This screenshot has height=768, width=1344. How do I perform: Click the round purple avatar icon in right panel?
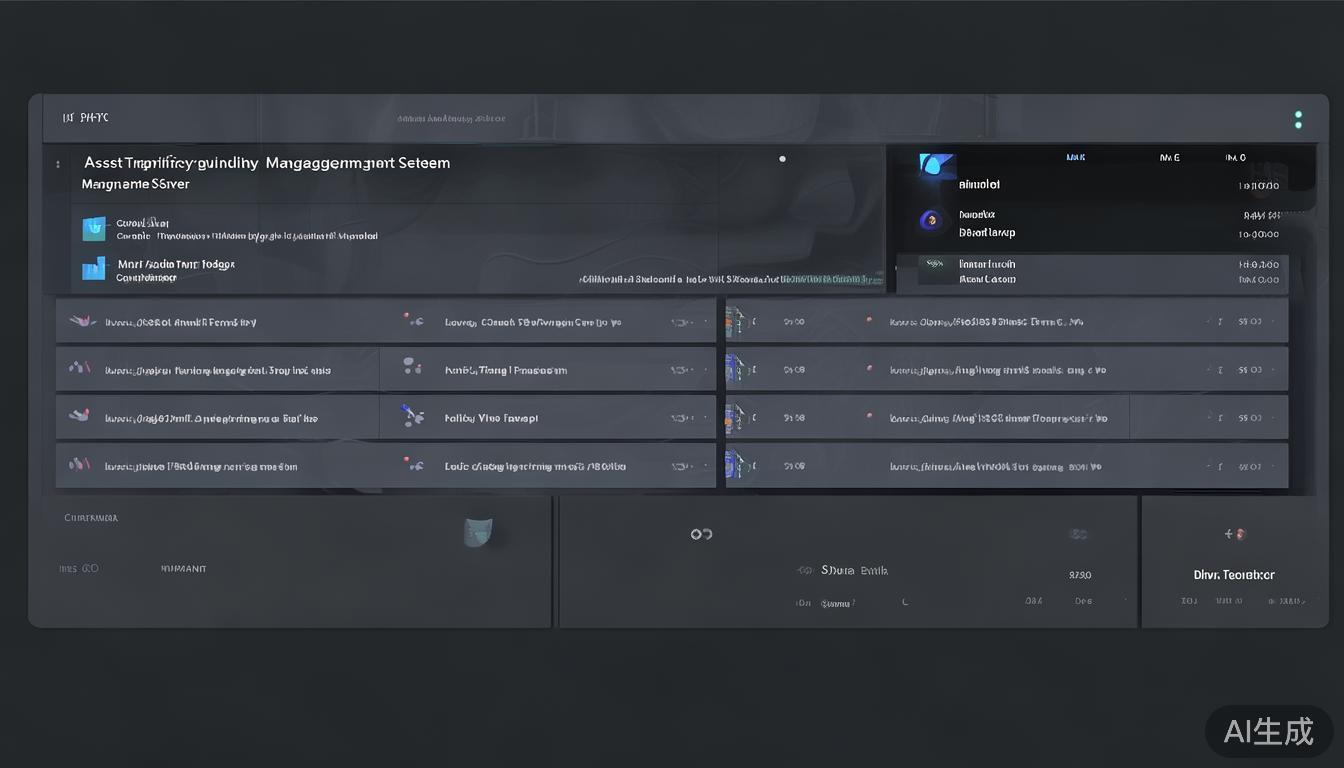click(x=932, y=220)
